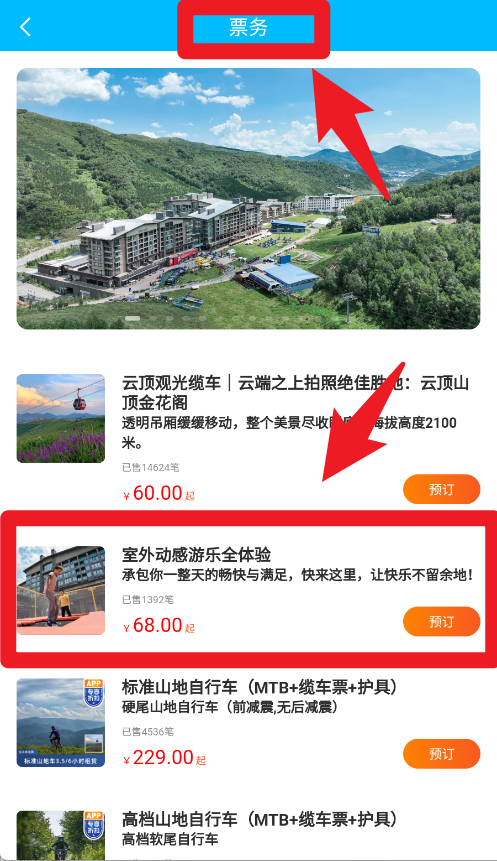
Task: Open the 室外动感游乐全体验 listing title
Action: point(196,555)
